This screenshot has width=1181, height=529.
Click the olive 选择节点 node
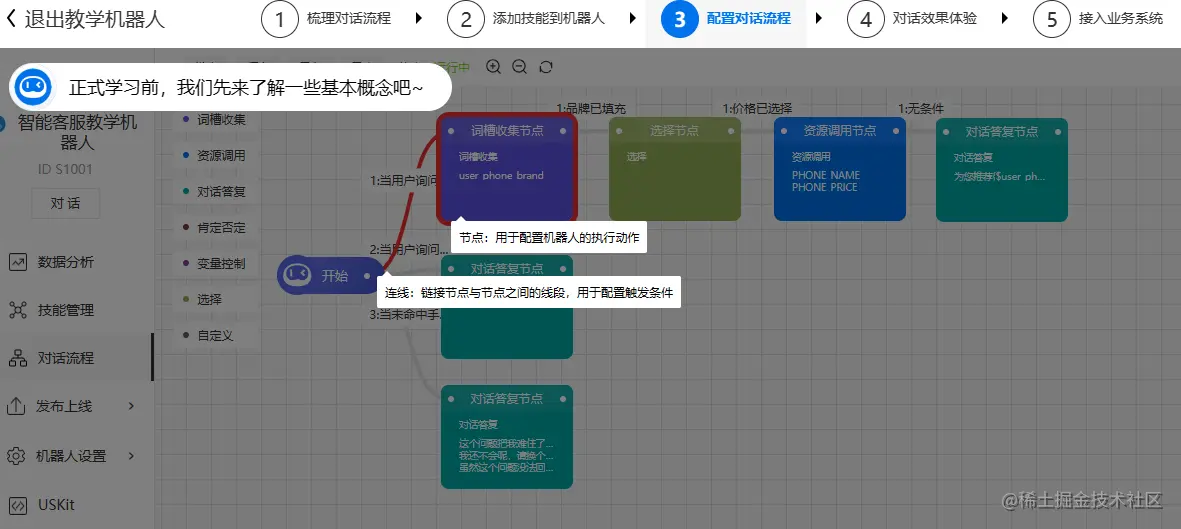click(x=675, y=169)
